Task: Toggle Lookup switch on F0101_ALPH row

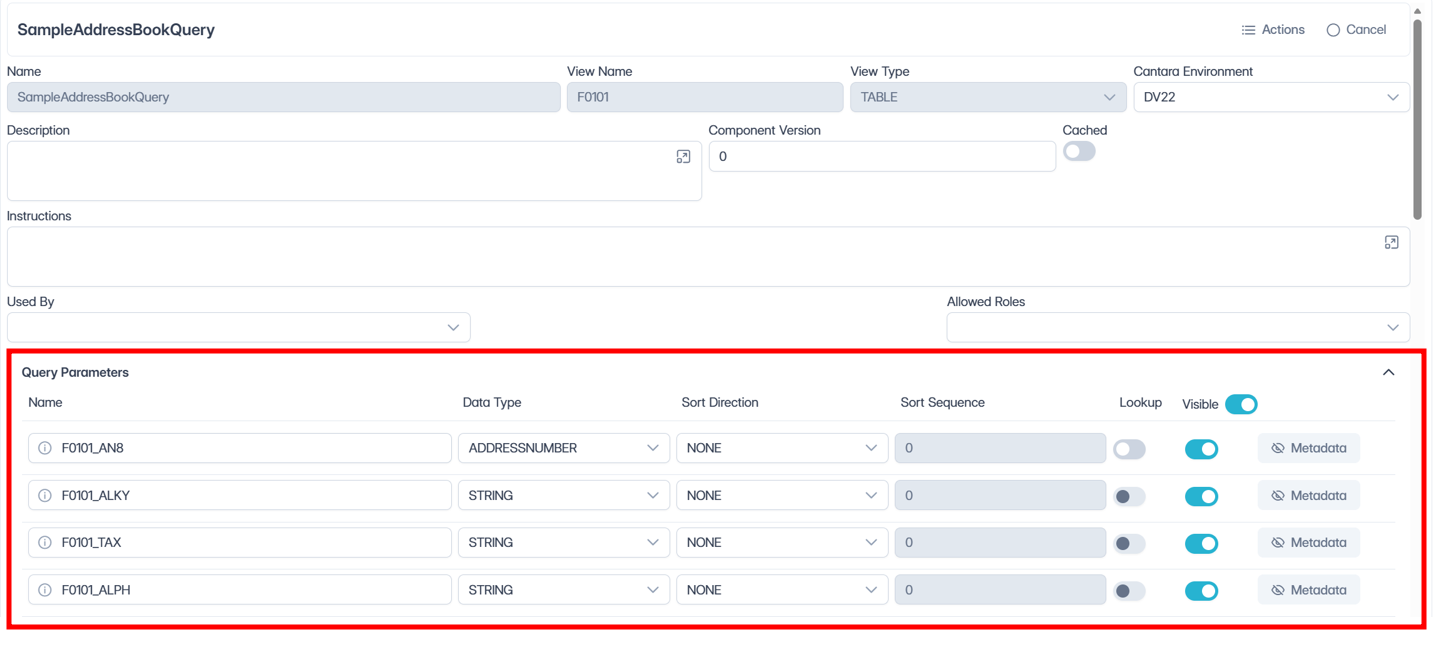Action: pos(1130,590)
